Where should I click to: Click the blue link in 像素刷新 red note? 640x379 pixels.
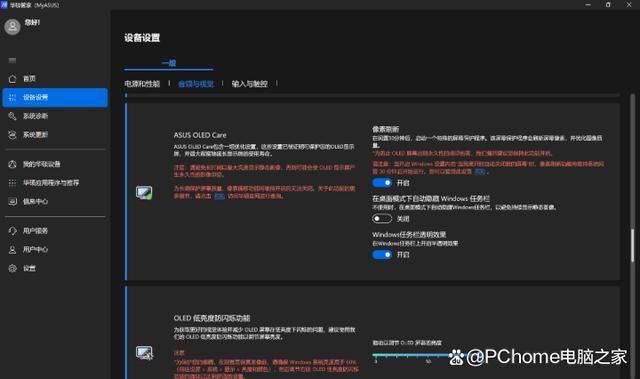tap(480, 172)
